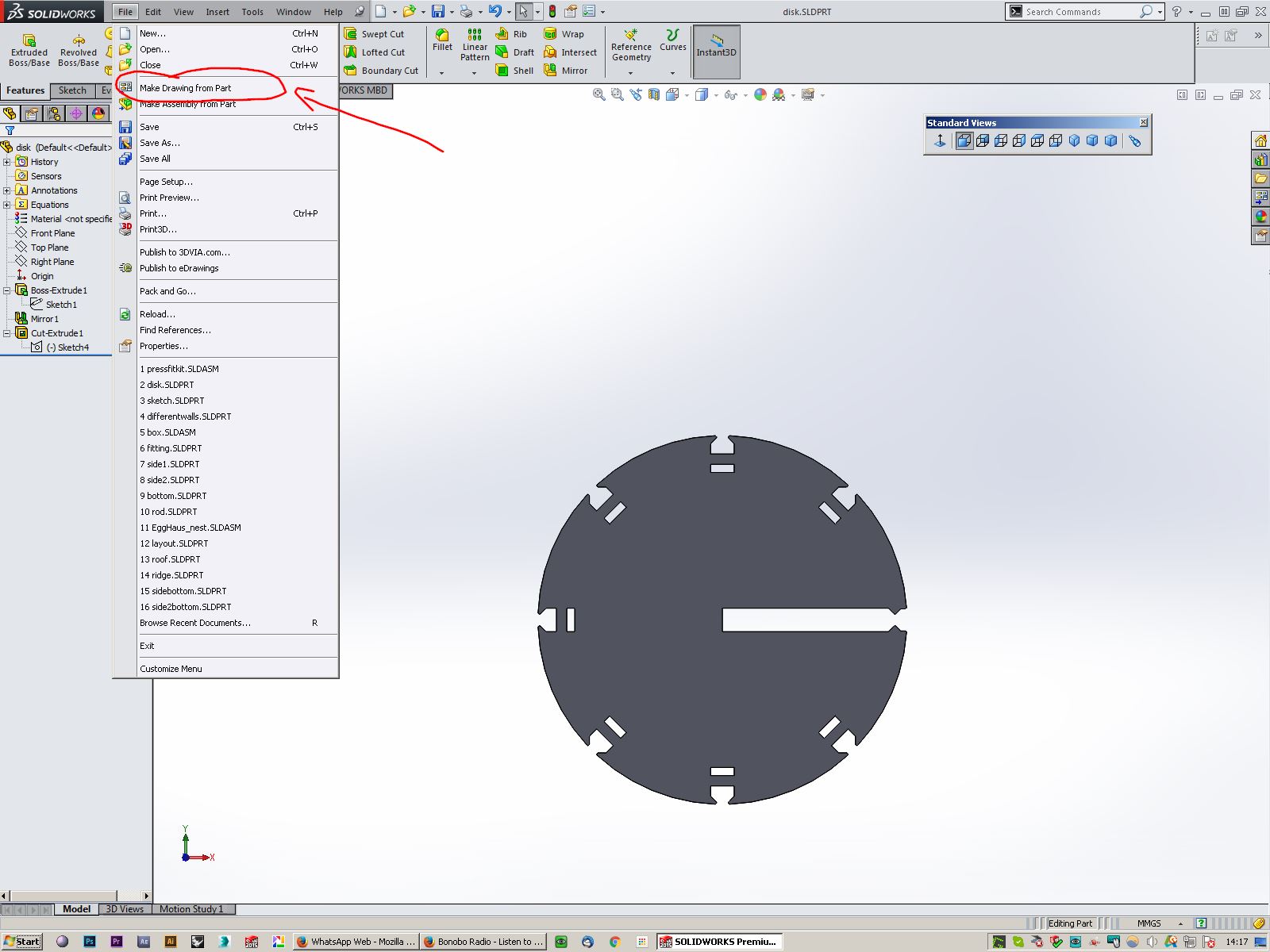Open ConfigurationManager tab icon
This screenshot has width=1270, height=952.
click(54, 113)
